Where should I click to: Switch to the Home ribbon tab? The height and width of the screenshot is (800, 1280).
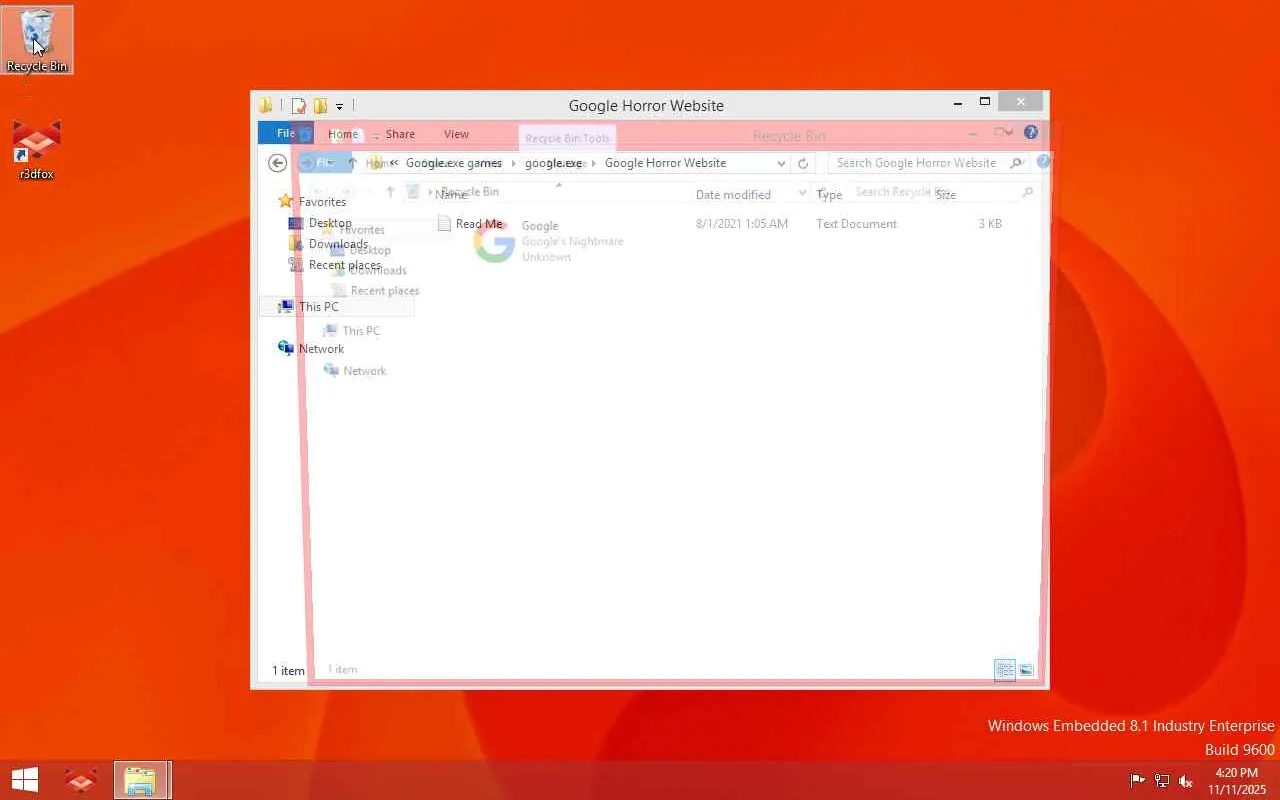(x=343, y=134)
